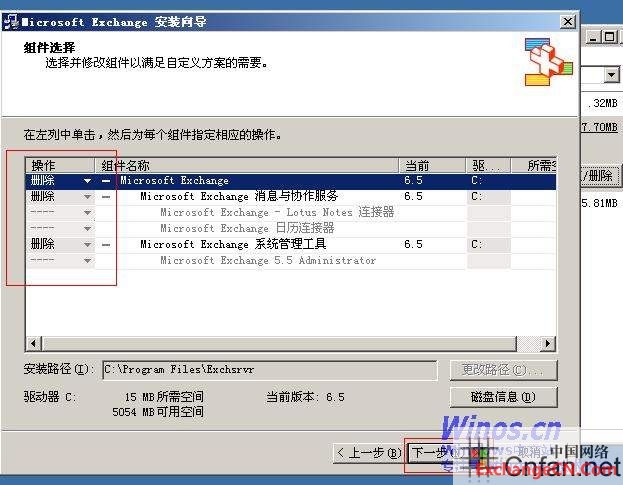Click the Exchange setup wizard title bar icon
The height and width of the screenshot is (485, 623).
click(x=12, y=21)
